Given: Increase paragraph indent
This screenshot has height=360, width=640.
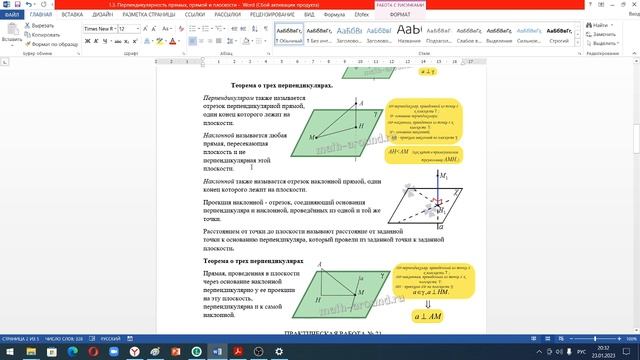Looking at the screenshot, I should pyautogui.click(x=243, y=29).
